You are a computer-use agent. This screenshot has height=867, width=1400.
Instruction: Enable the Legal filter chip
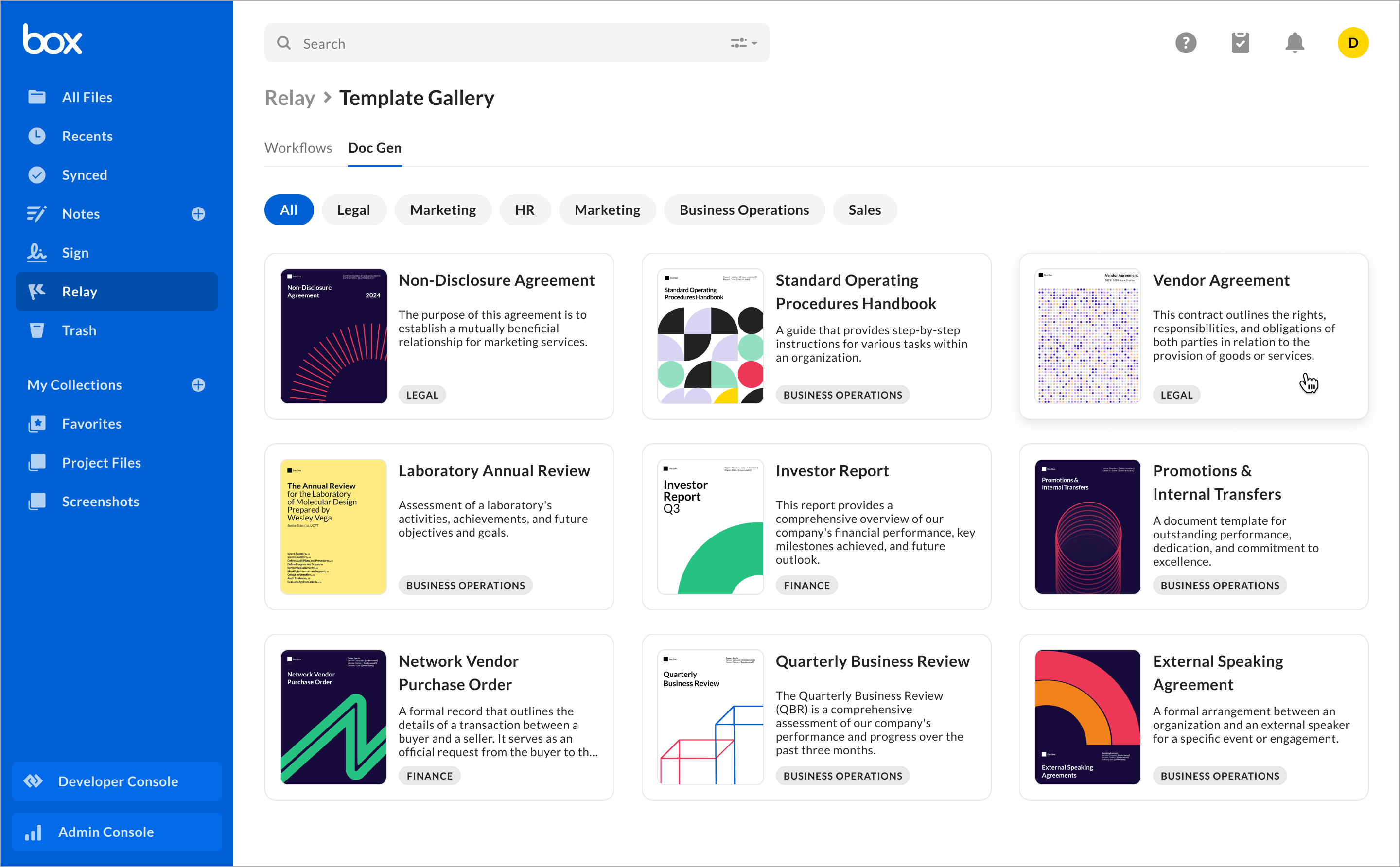[354, 210]
